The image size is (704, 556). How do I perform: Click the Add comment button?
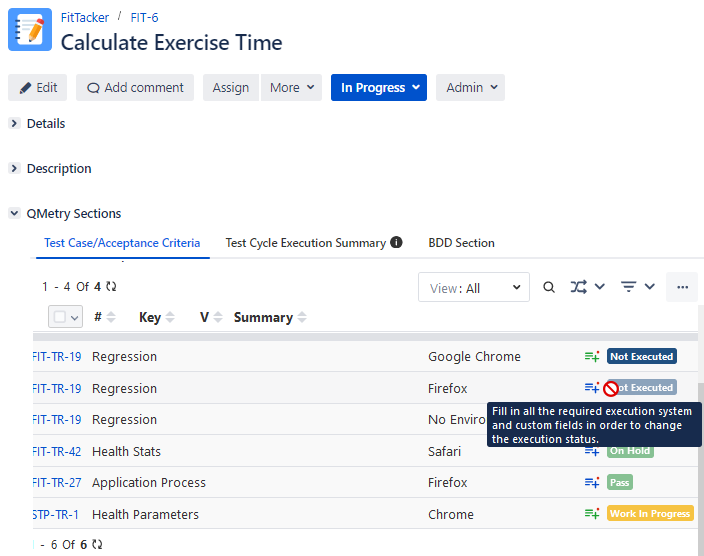point(135,88)
